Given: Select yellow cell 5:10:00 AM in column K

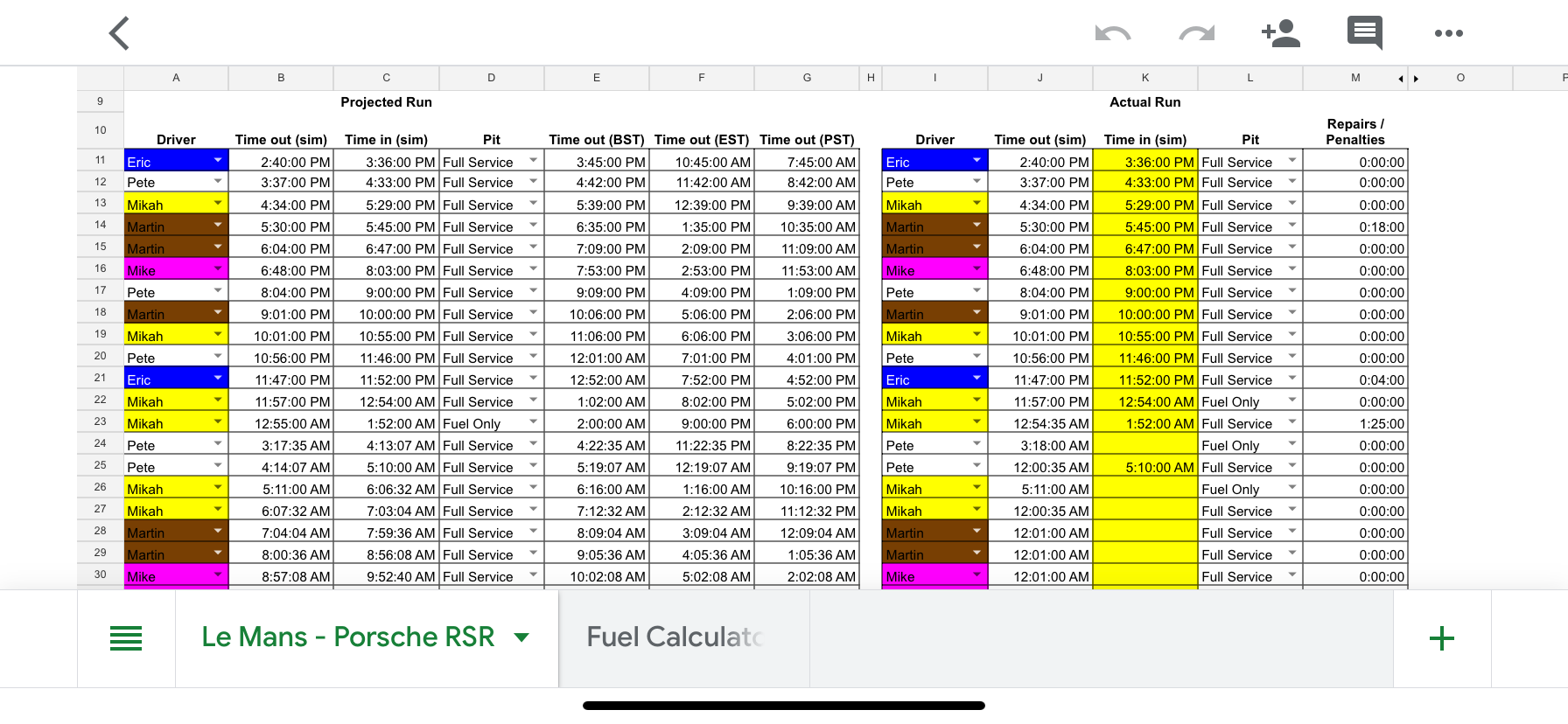Looking at the screenshot, I should (1145, 467).
